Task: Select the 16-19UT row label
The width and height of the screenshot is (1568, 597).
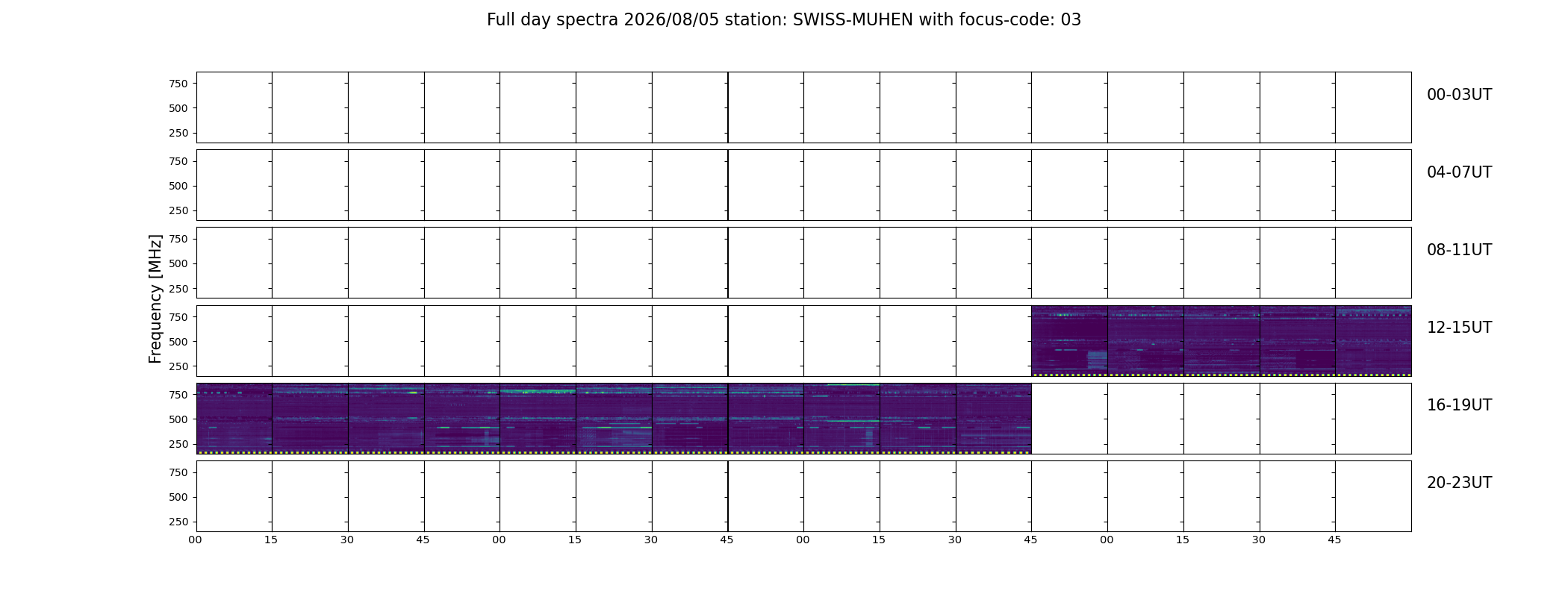Action: pyautogui.click(x=1459, y=405)
